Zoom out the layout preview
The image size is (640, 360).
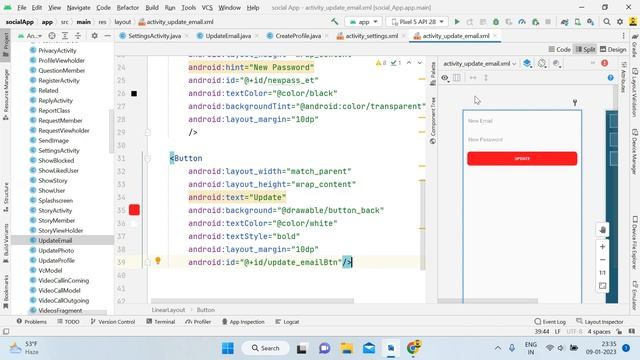(x=602, y=260)
